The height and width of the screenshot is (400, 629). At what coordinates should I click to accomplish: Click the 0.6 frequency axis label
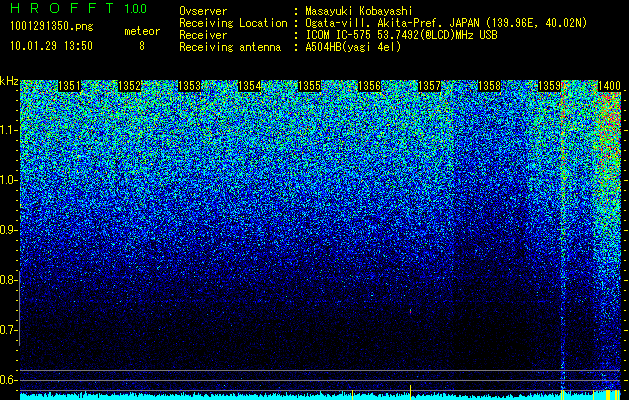click(8, 380)
